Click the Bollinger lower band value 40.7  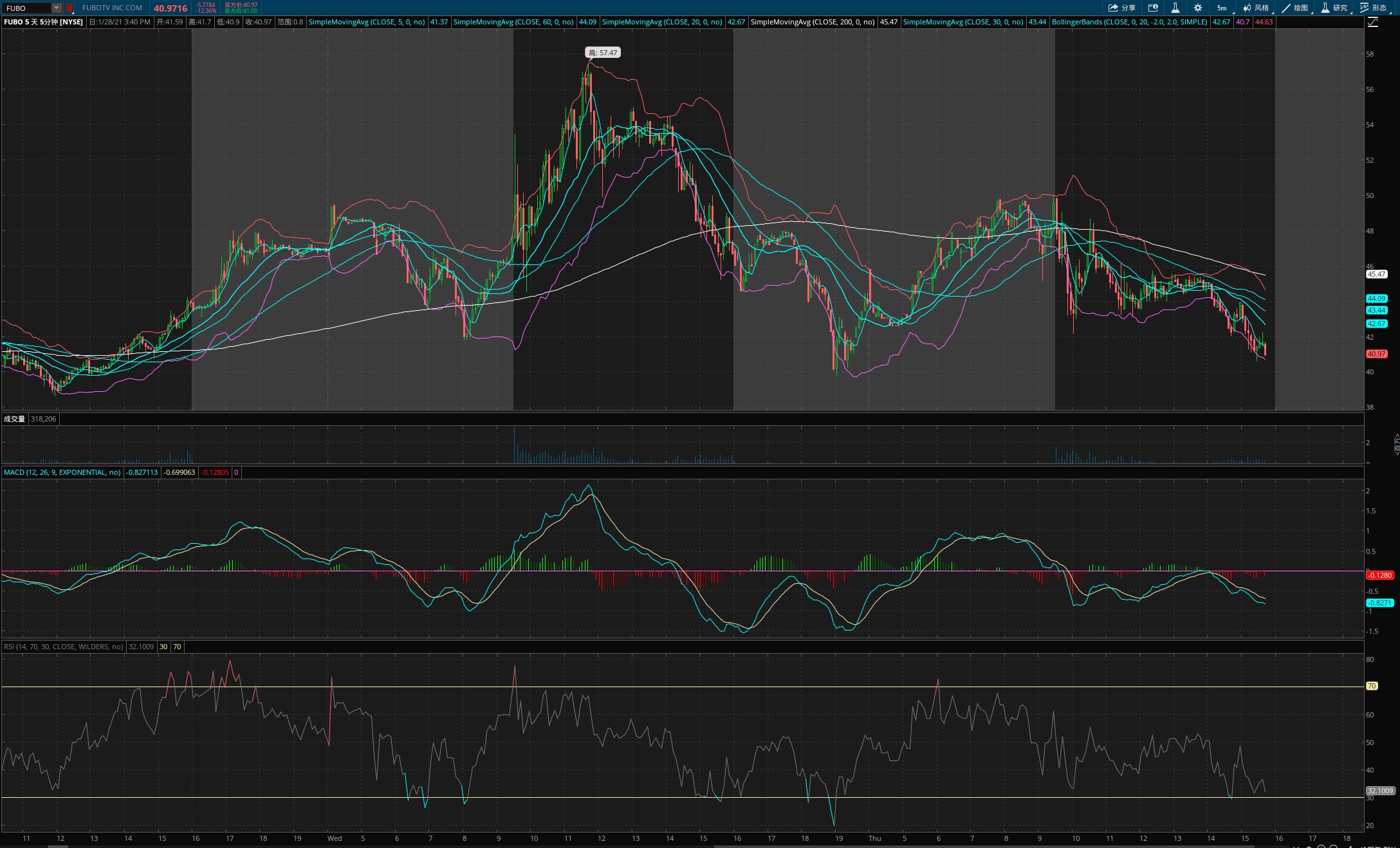click(1242, 22)
